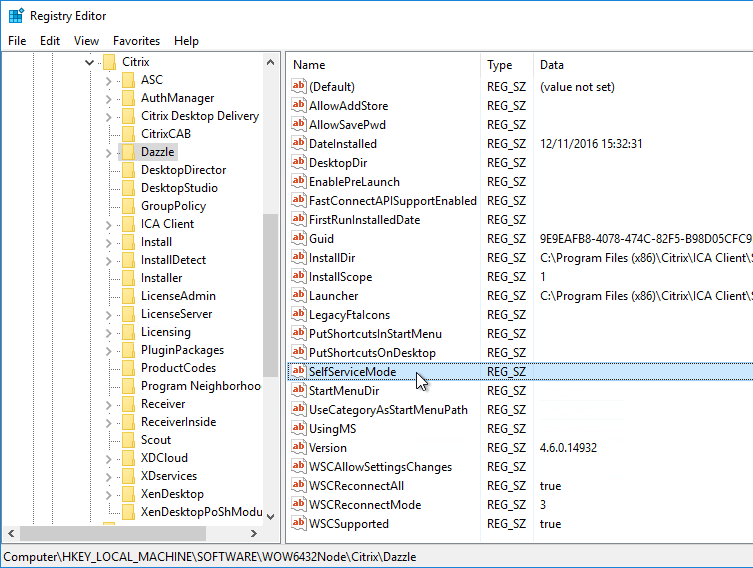The width and height of the screenshot is (753, 568).
Task: Click the tree pane scroll down arrow
Action: [x=270, y=517]
